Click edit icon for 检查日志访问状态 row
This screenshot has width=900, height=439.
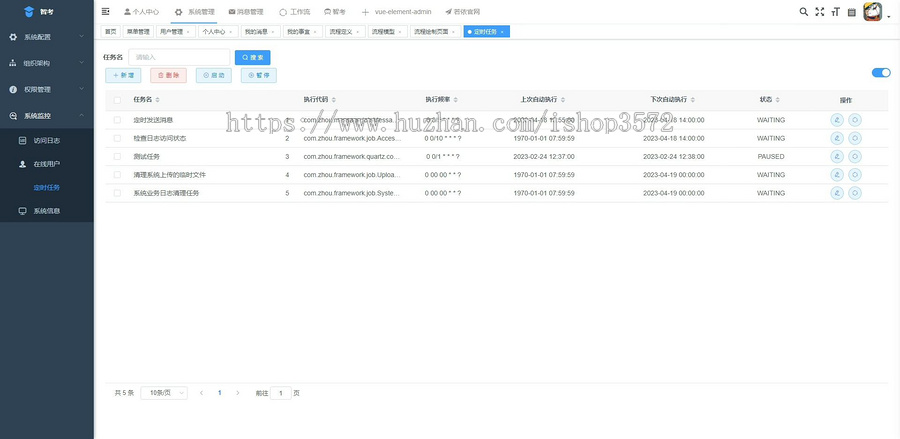(x=837, y=138)
